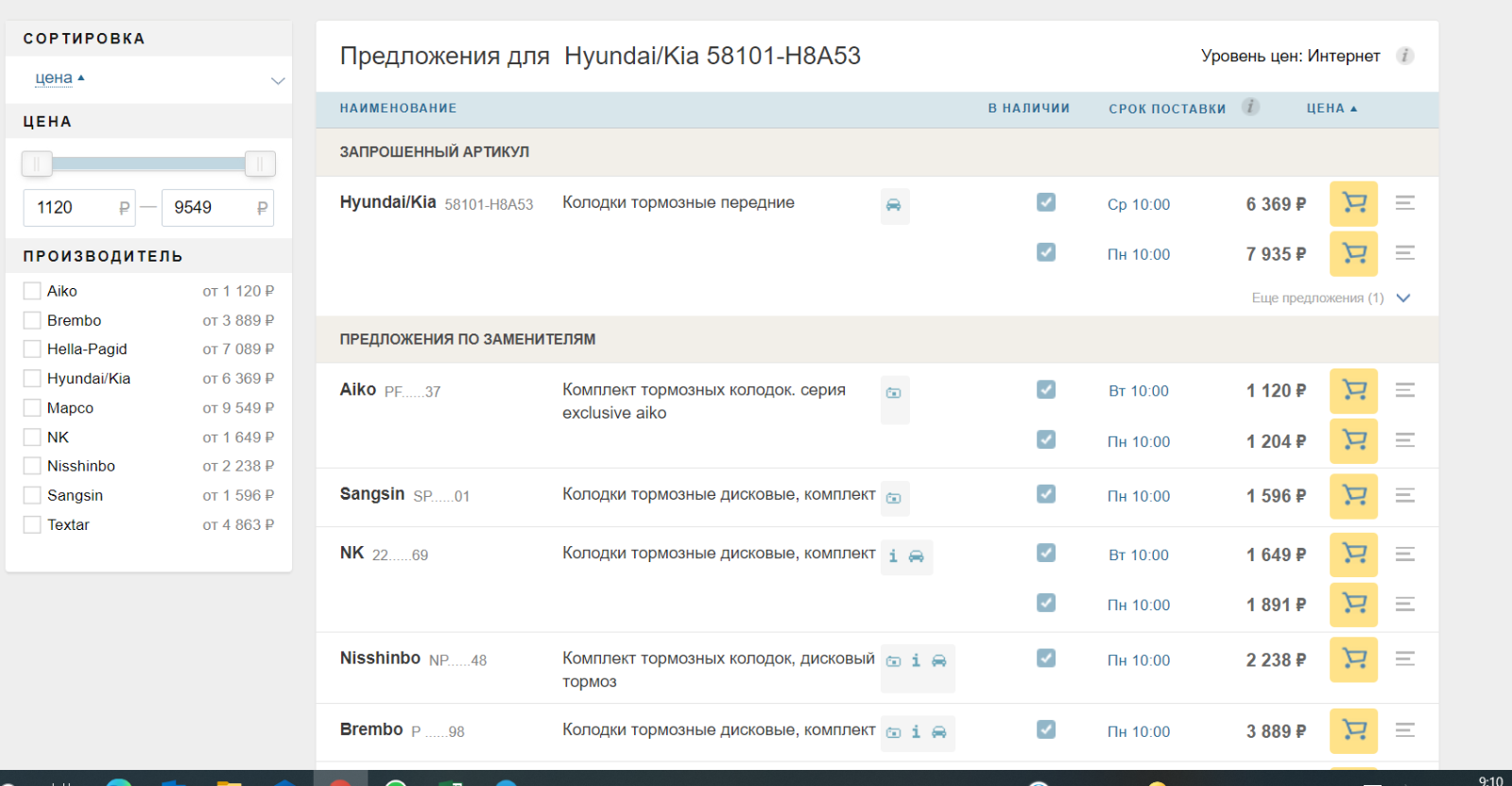The image size is (1512, 786).
Task: Add Brembo 3 889 ₽ offer to cart
Action: tap(1353, 730)
